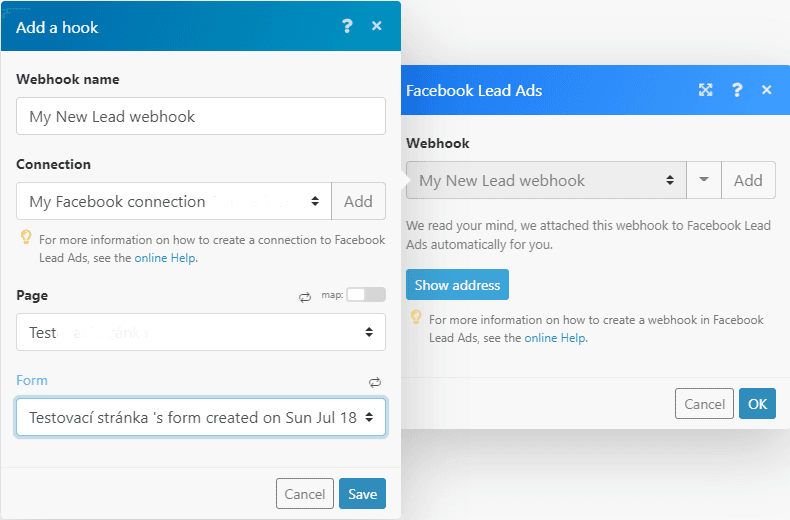Open the Form selection dropdown
Image resolution: width=790 pixels, height=520 pixels.
(x=201, y=417)
